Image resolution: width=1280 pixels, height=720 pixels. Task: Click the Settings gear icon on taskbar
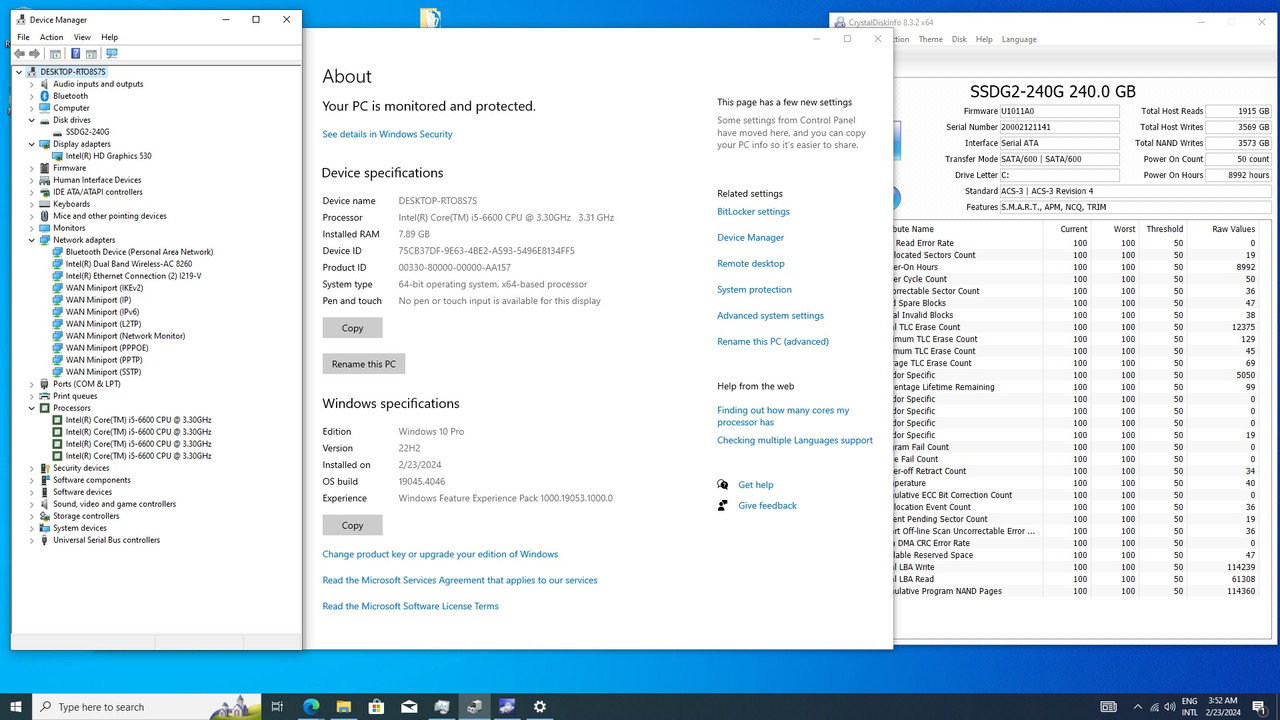(x=540, y=706)
